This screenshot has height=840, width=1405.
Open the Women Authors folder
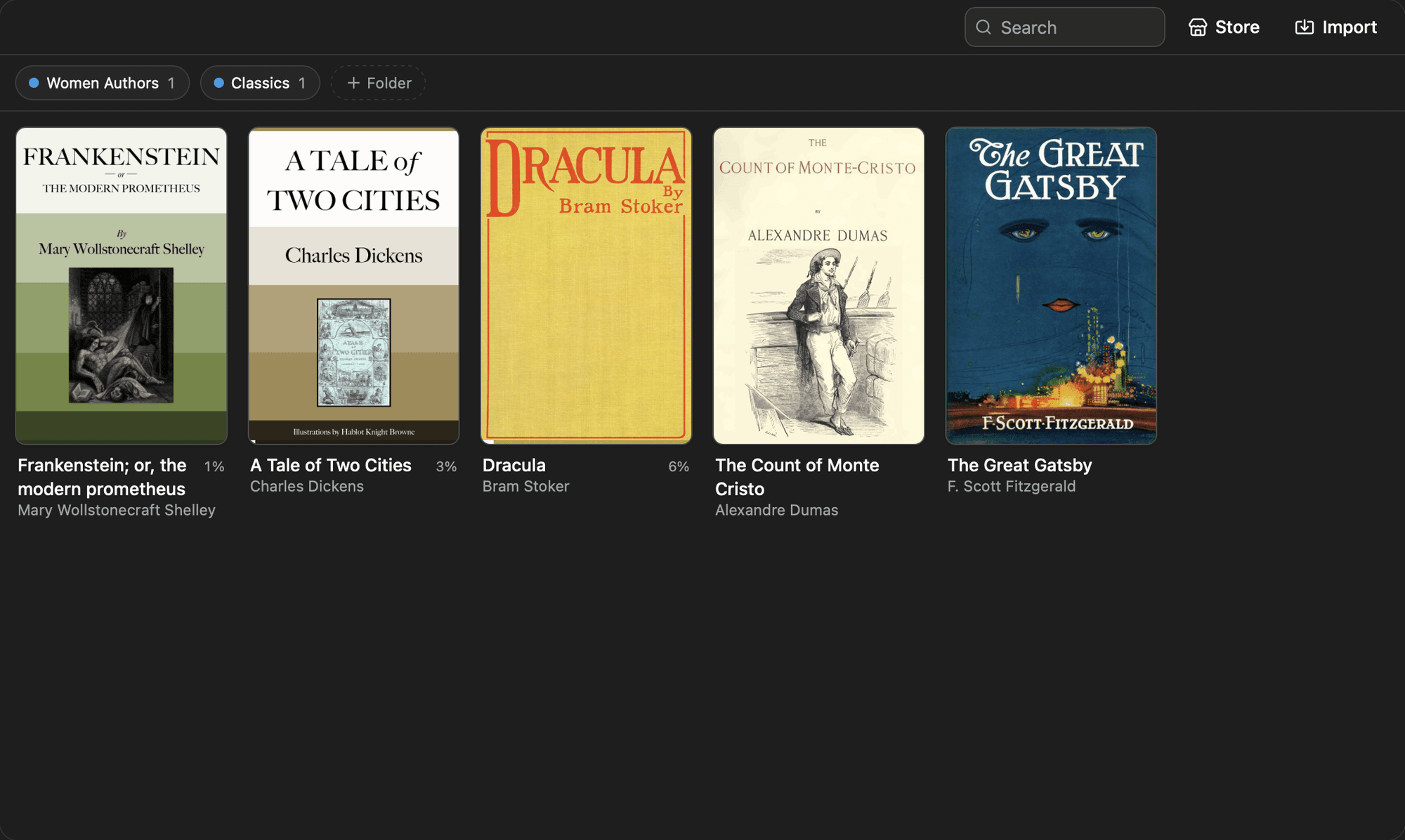(x=103, y=83)
